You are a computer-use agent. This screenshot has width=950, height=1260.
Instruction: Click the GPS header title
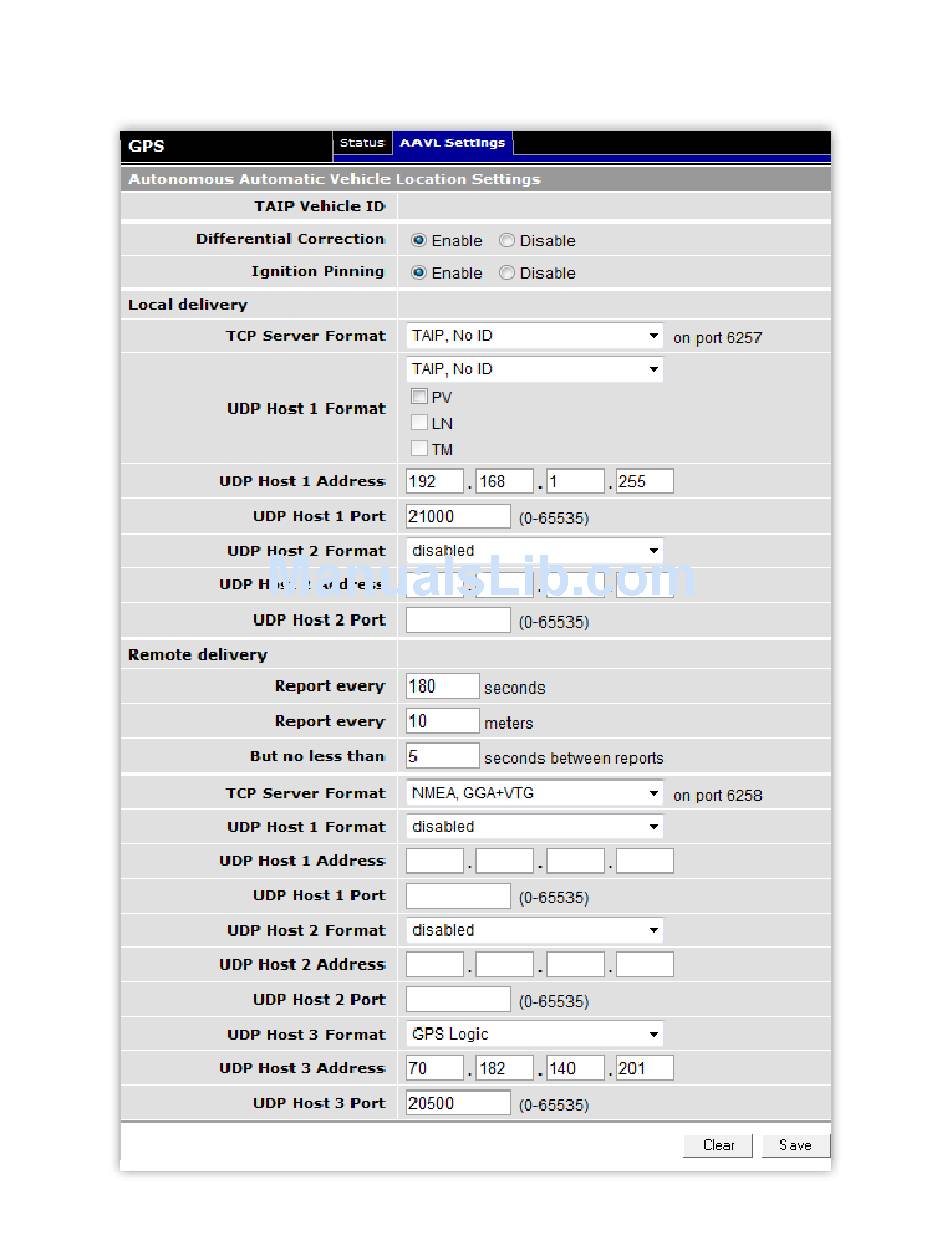click(146, 146)
